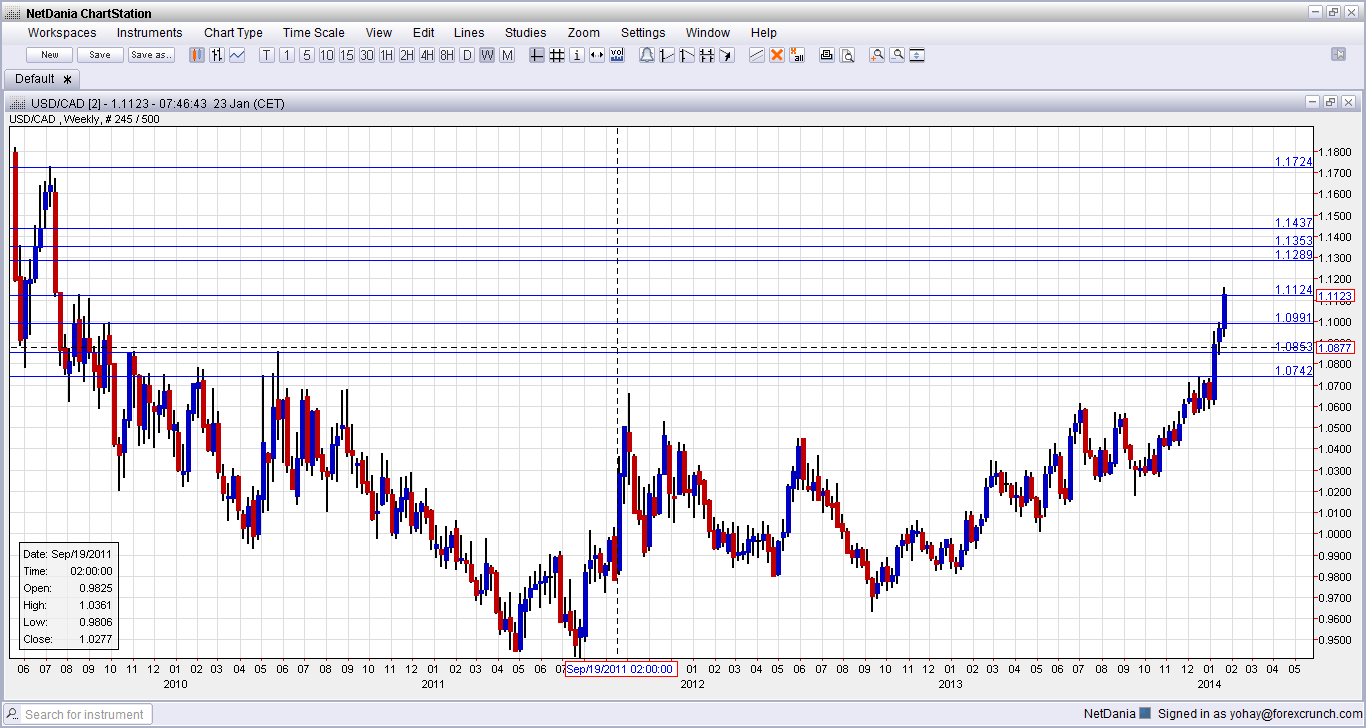1366x728 pixels.
Task: Click the zoom out magnifier icon
Action: pyautogui.click(x=897, y=55)
